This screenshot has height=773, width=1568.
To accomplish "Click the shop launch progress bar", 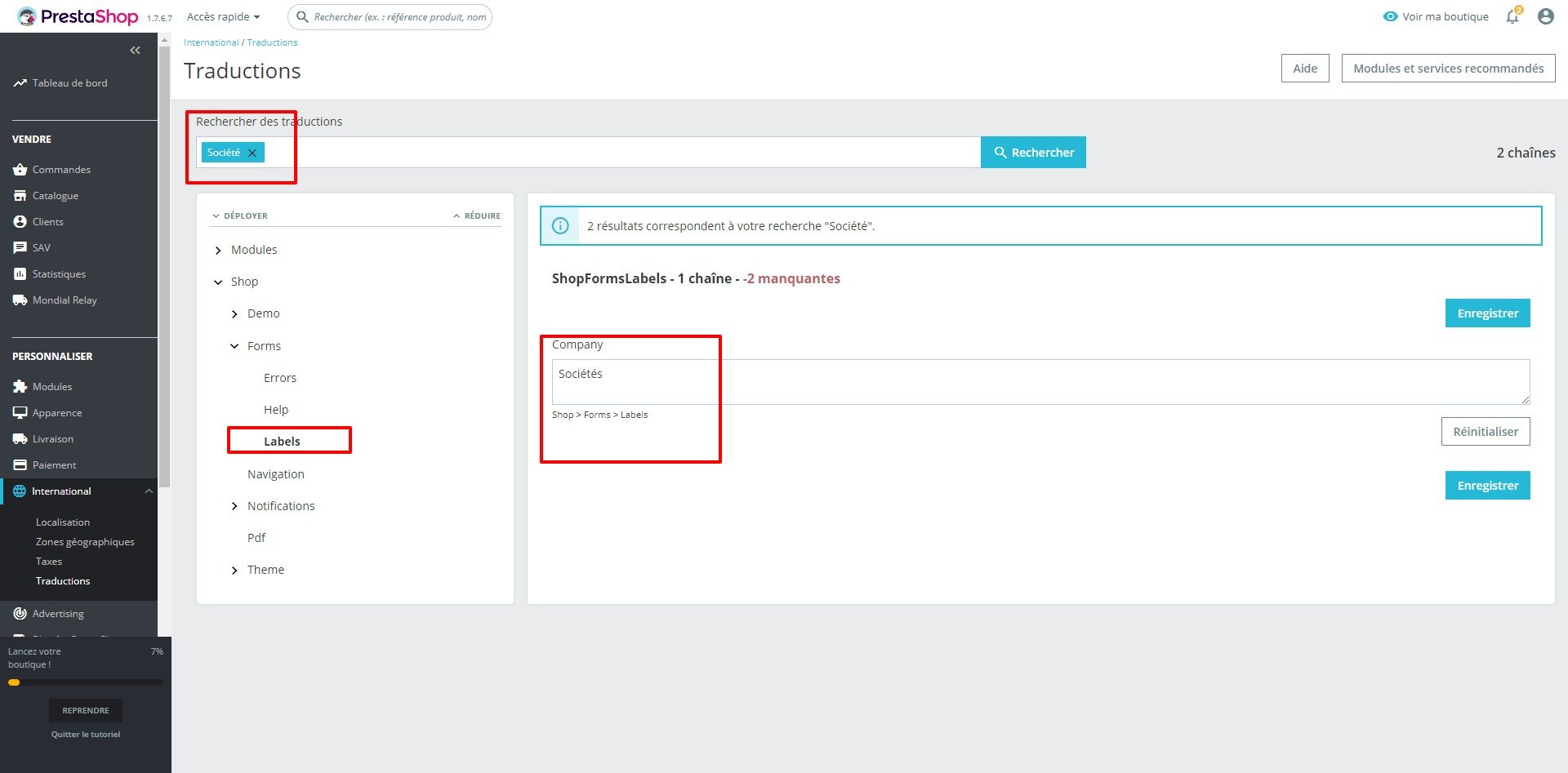I will point(86,682).
